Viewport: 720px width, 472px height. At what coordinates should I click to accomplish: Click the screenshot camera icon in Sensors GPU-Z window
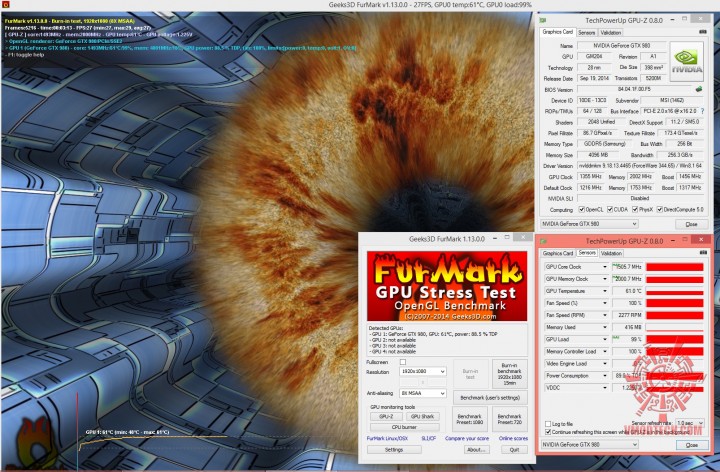click(703, 253)
